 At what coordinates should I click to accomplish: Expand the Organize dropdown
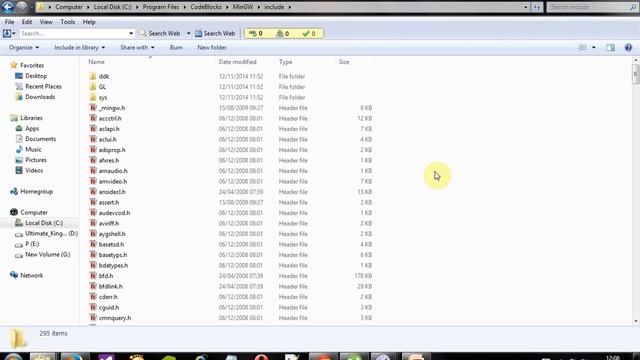pyautogui.click(x=24, y=48)
